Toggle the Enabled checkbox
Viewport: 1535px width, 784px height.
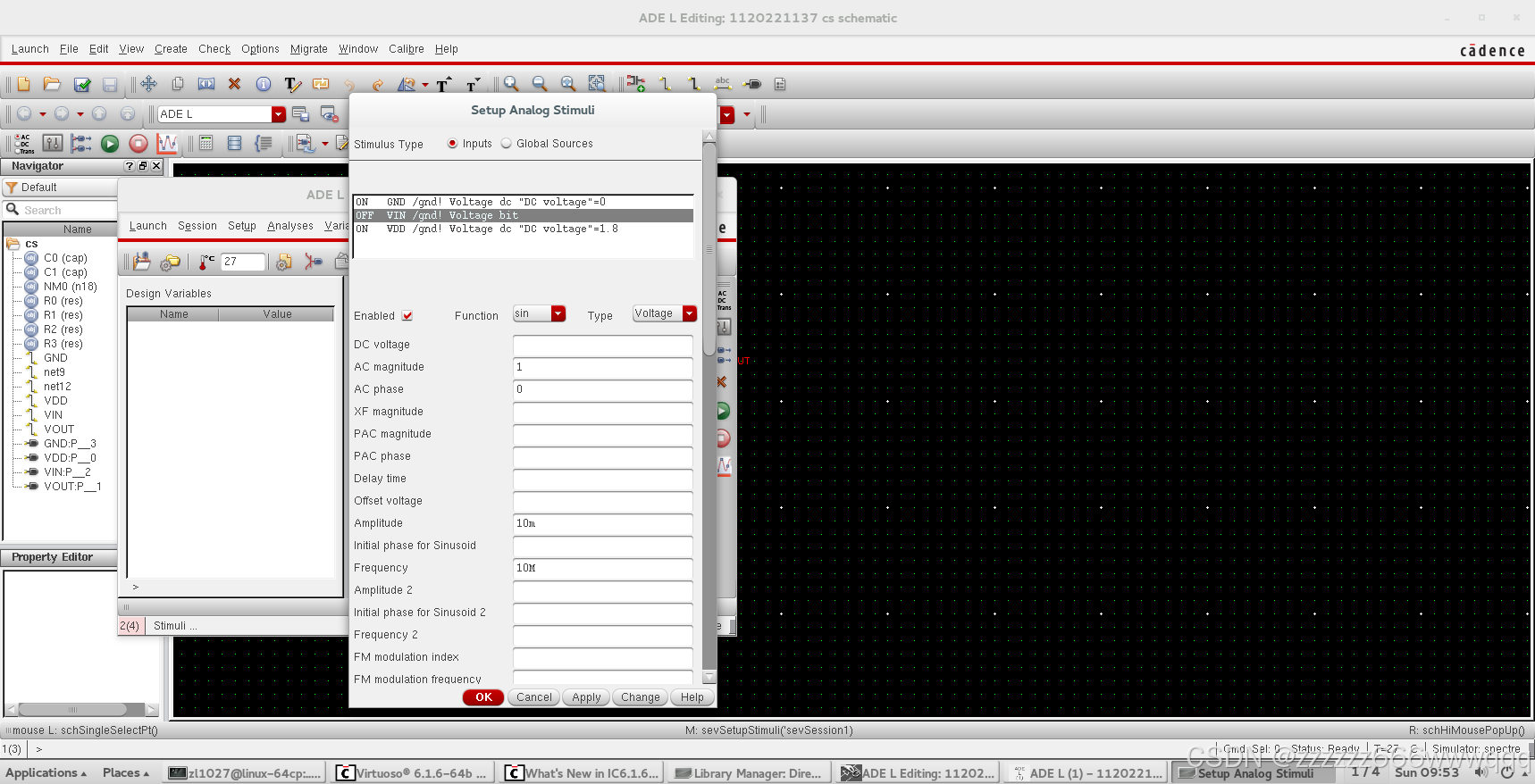(x=407, y=316)
